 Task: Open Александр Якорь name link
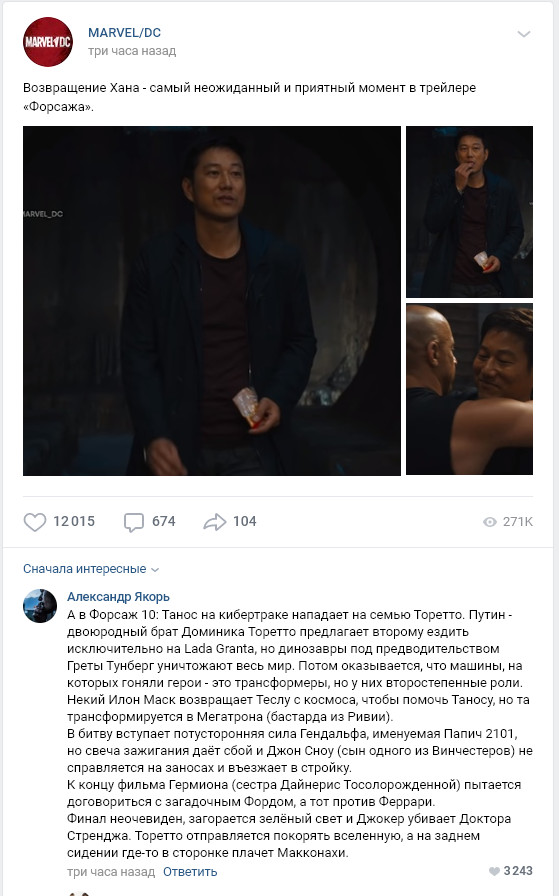click(118, 597)
